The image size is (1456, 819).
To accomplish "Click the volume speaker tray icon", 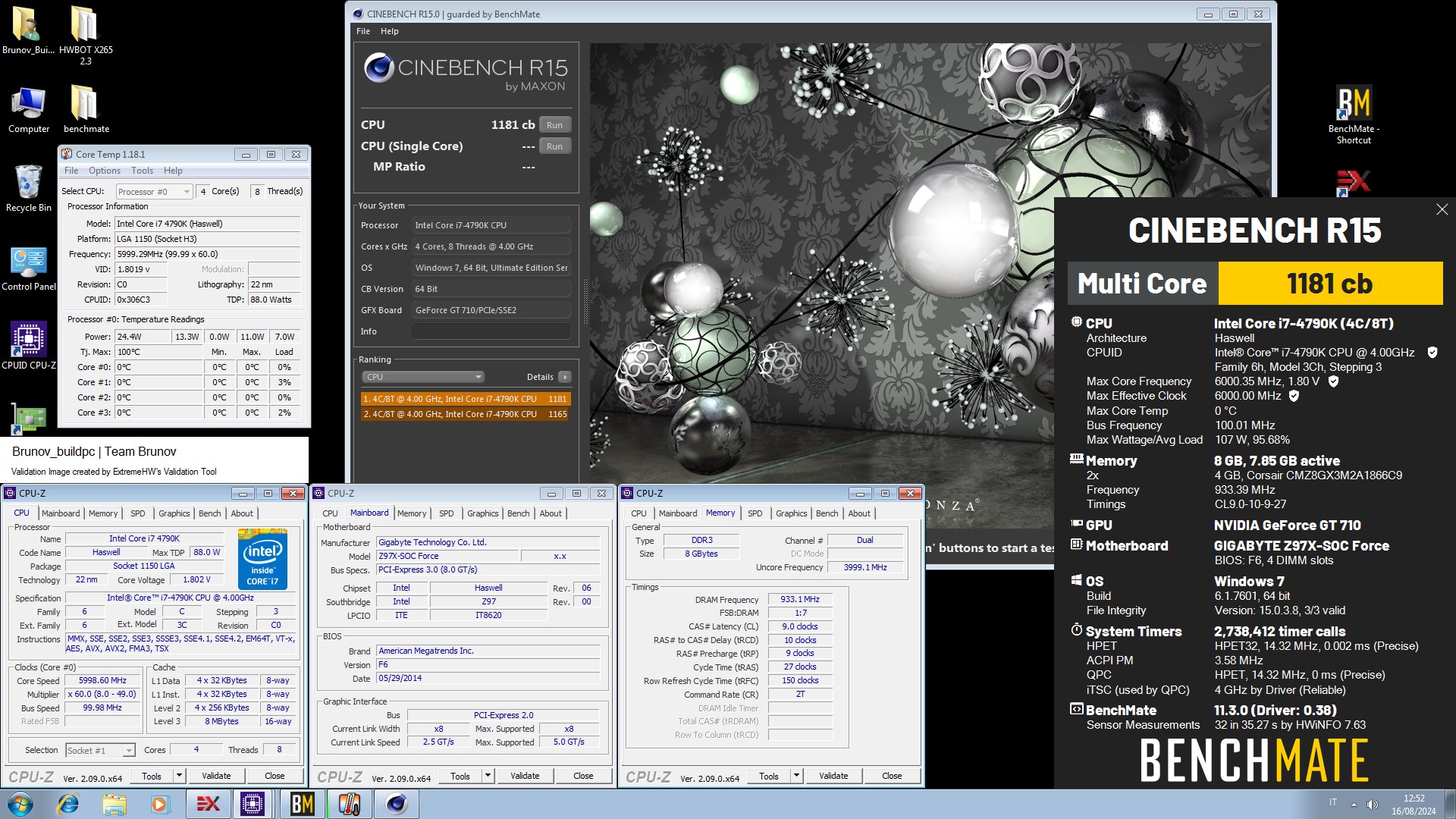I will (1372, 804).
